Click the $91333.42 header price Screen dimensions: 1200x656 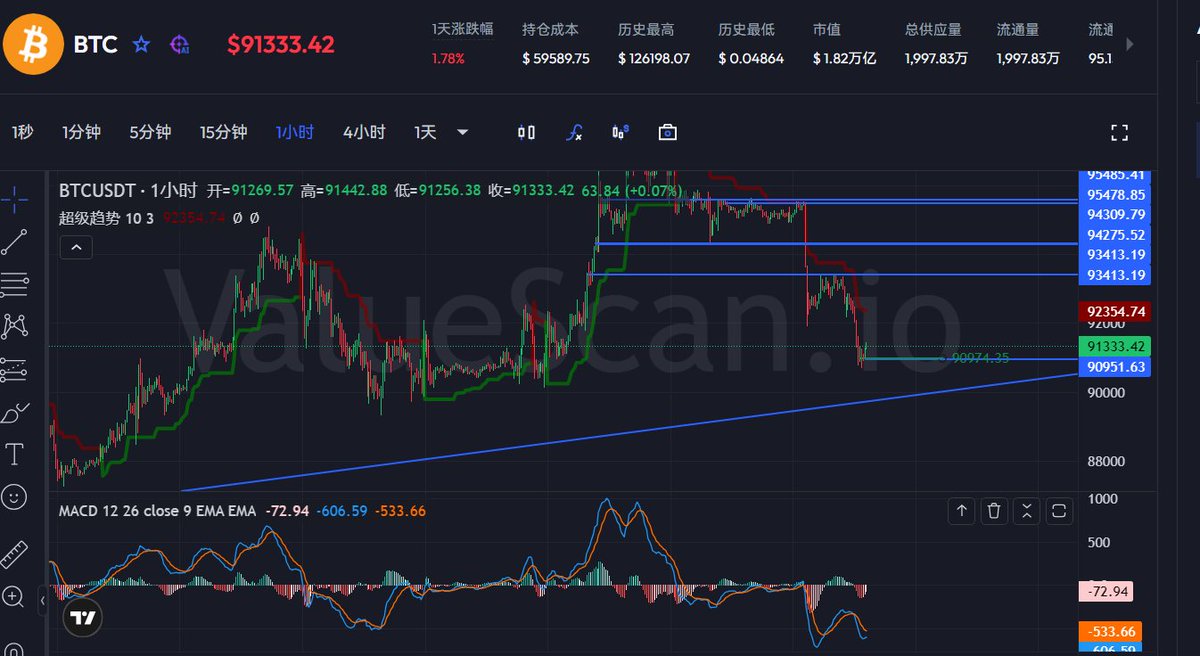point(281,45)
